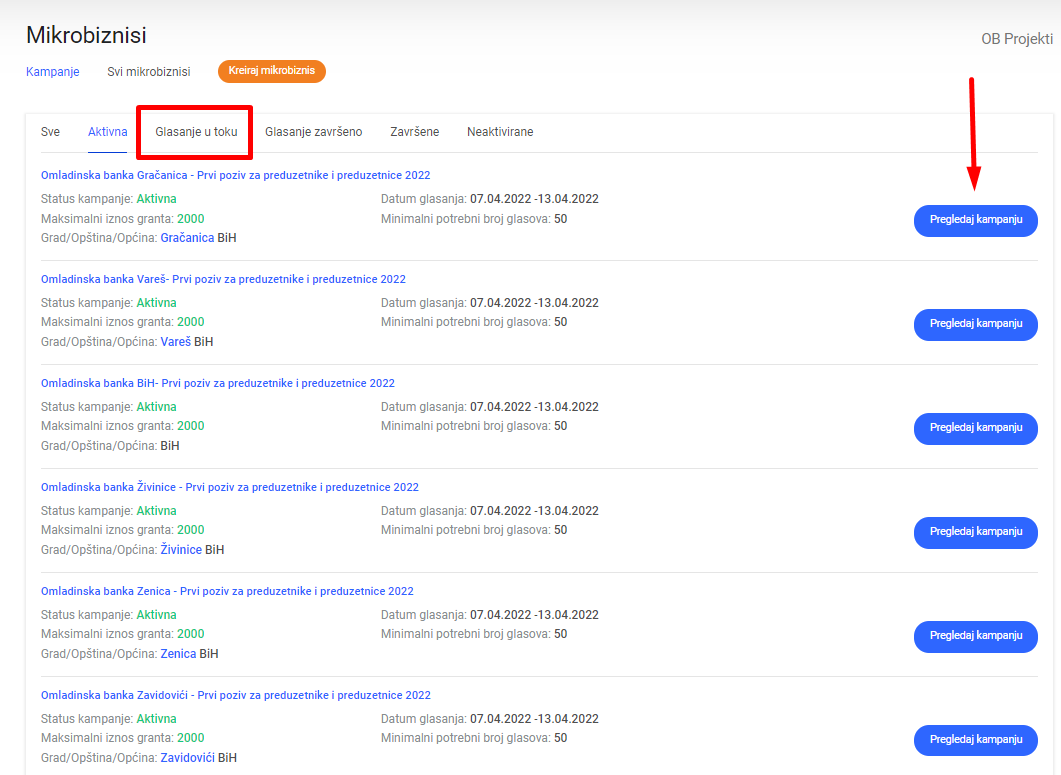Open Omladinska banka BiH campaign title
This screenshot has height=775, width=1061.
[217, 383]
